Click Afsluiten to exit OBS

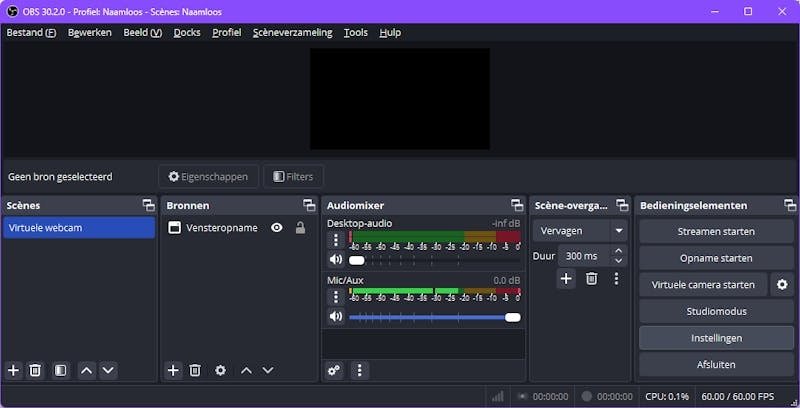[716, 365]
